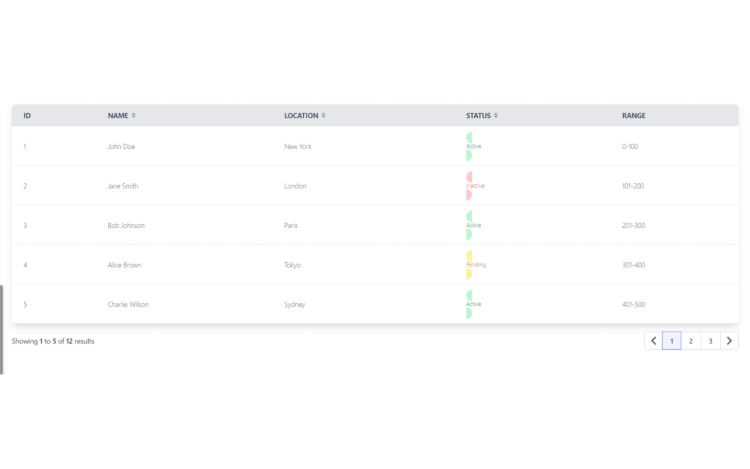Click Alice Brown's Pending status badge
The width and height of the screenshot is (750, 469).
tap(475, 265)
